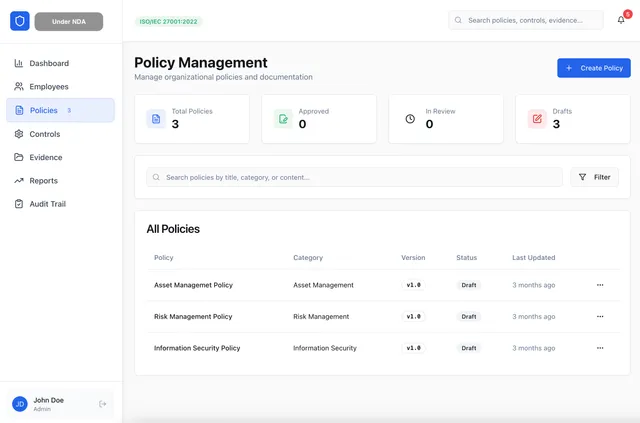Click v1.0 badge for Asset Managemet Policy
This screenshot has width=640, height=423.
pos(413,285)
